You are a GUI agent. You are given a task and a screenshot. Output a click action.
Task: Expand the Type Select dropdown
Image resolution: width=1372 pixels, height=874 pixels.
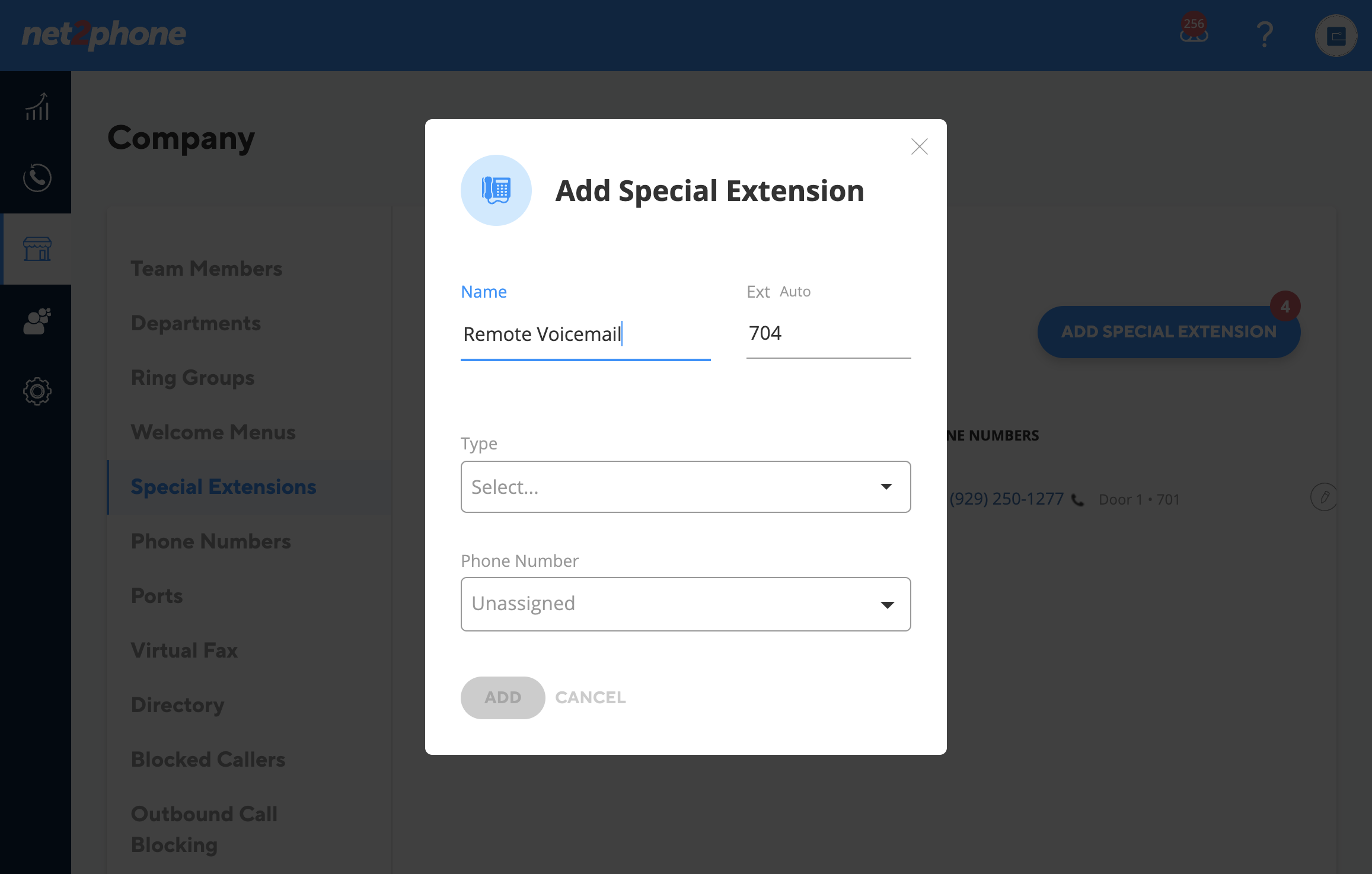[x=685, y=487]
